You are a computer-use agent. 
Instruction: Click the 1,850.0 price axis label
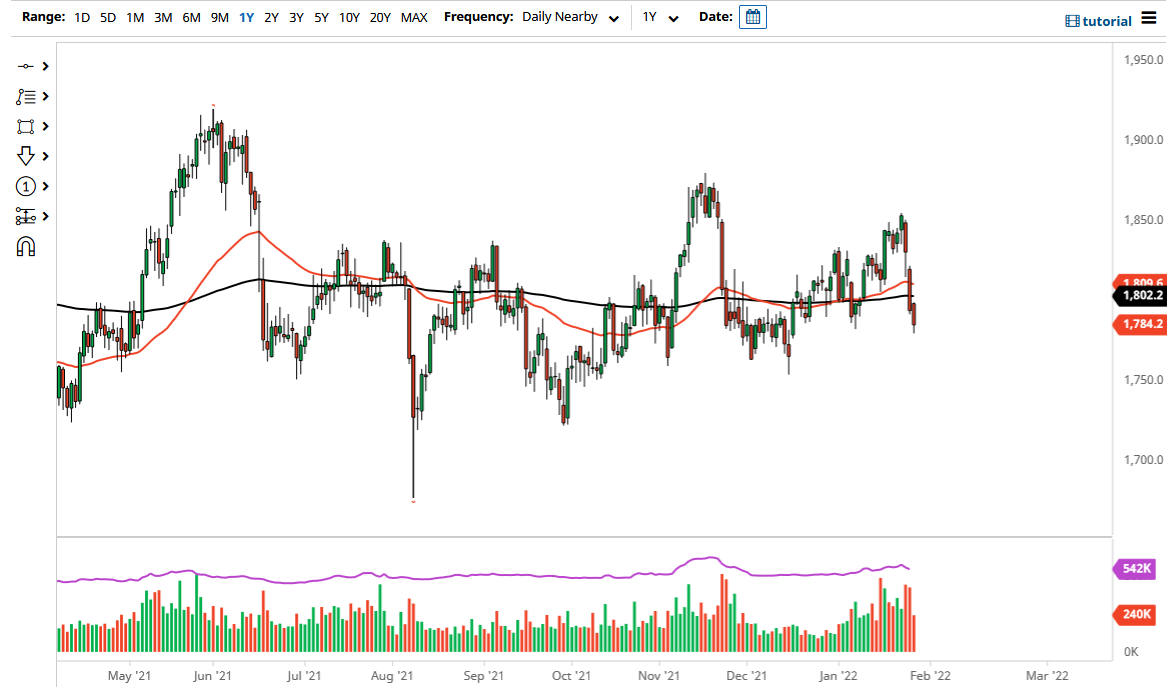click(1143, 220)
